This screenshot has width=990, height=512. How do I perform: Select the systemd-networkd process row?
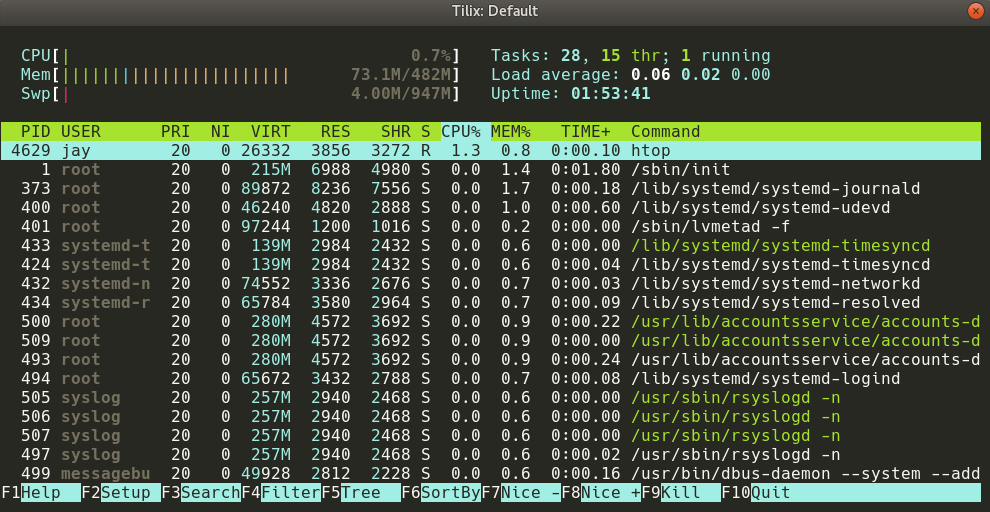coord(491,284)
